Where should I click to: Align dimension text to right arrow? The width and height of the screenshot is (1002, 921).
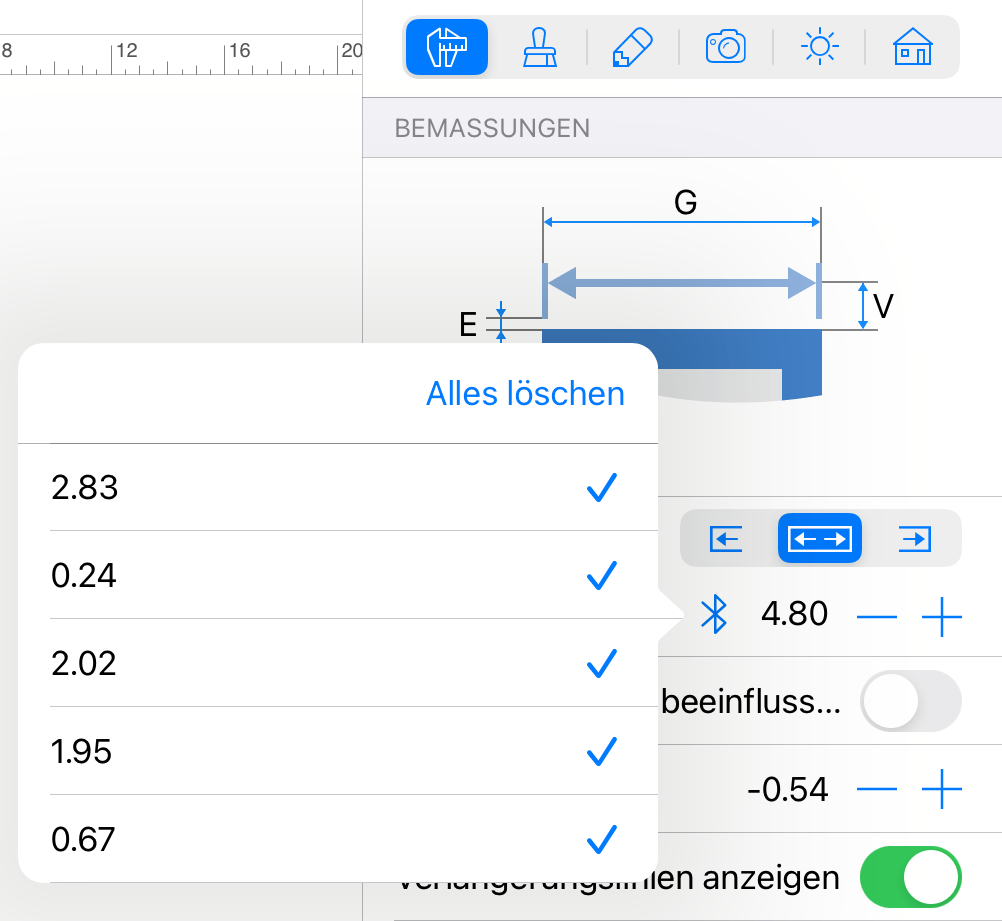pos(914,539)
